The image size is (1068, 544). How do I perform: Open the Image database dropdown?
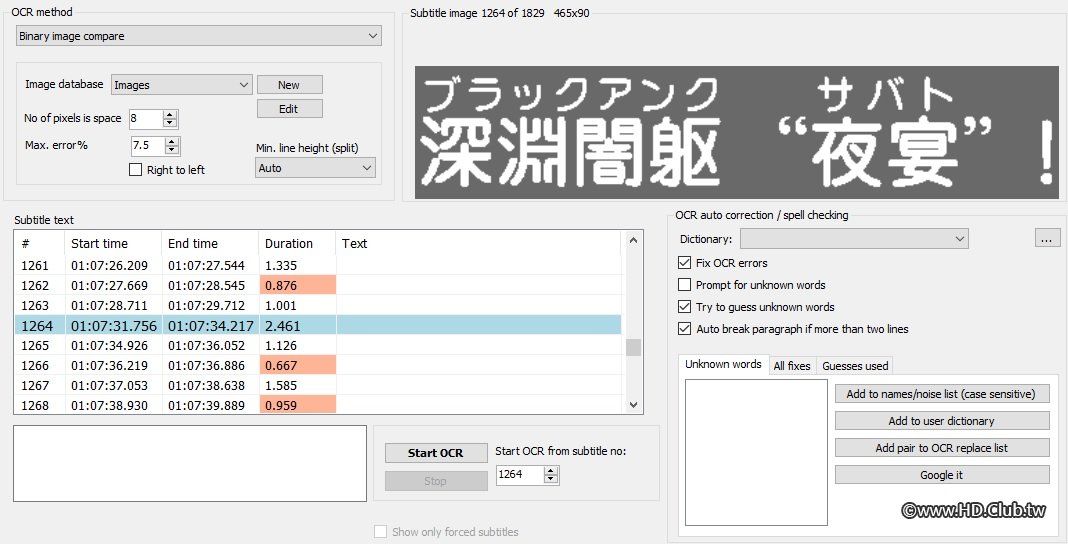(181, 84)
